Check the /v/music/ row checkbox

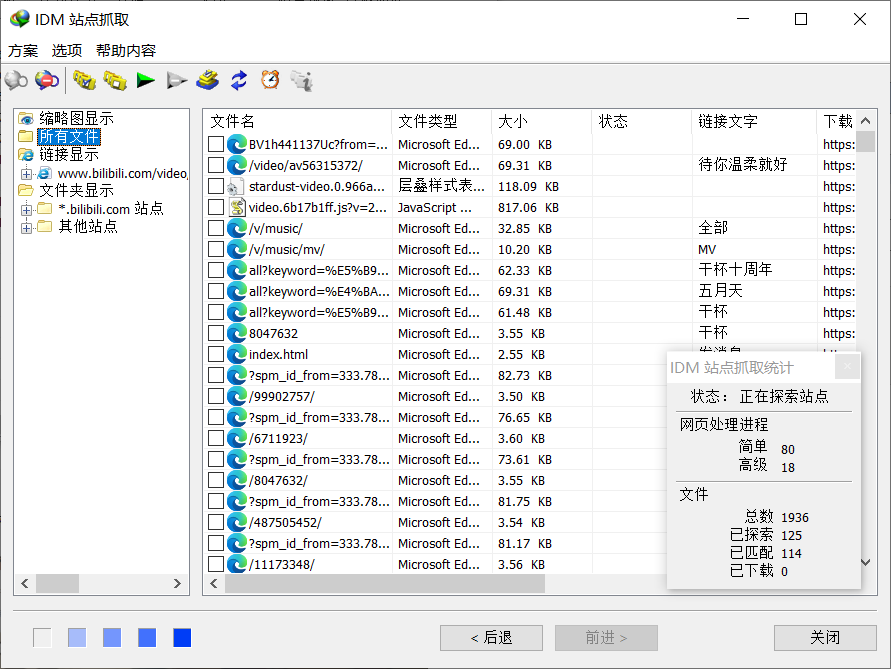point(216,228)
